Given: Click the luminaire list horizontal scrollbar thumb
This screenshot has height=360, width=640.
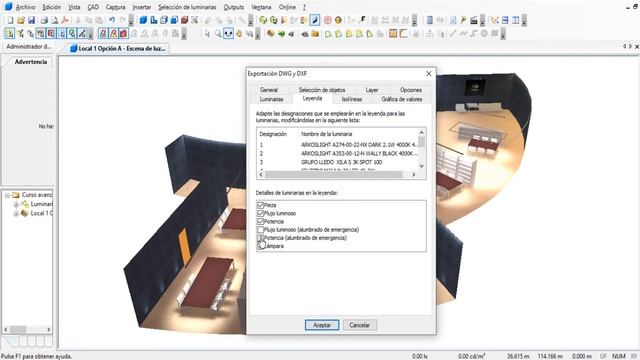Looking at the screenshot, I should point(334,174).
